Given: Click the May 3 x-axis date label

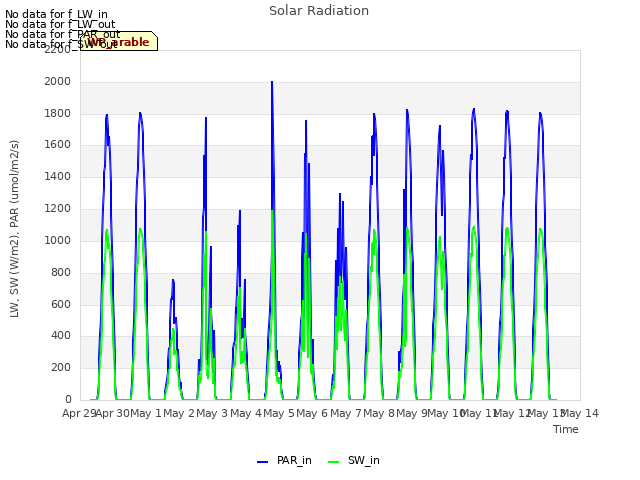Looking at the screenshot, I should pyautogui.click(x=212, y=413).
